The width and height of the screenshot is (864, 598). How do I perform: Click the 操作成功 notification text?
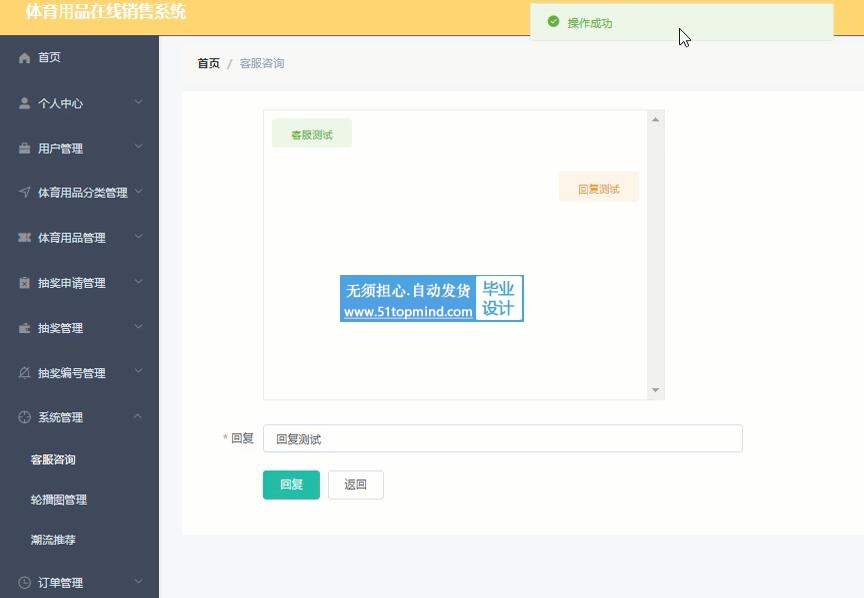point(590,23)
